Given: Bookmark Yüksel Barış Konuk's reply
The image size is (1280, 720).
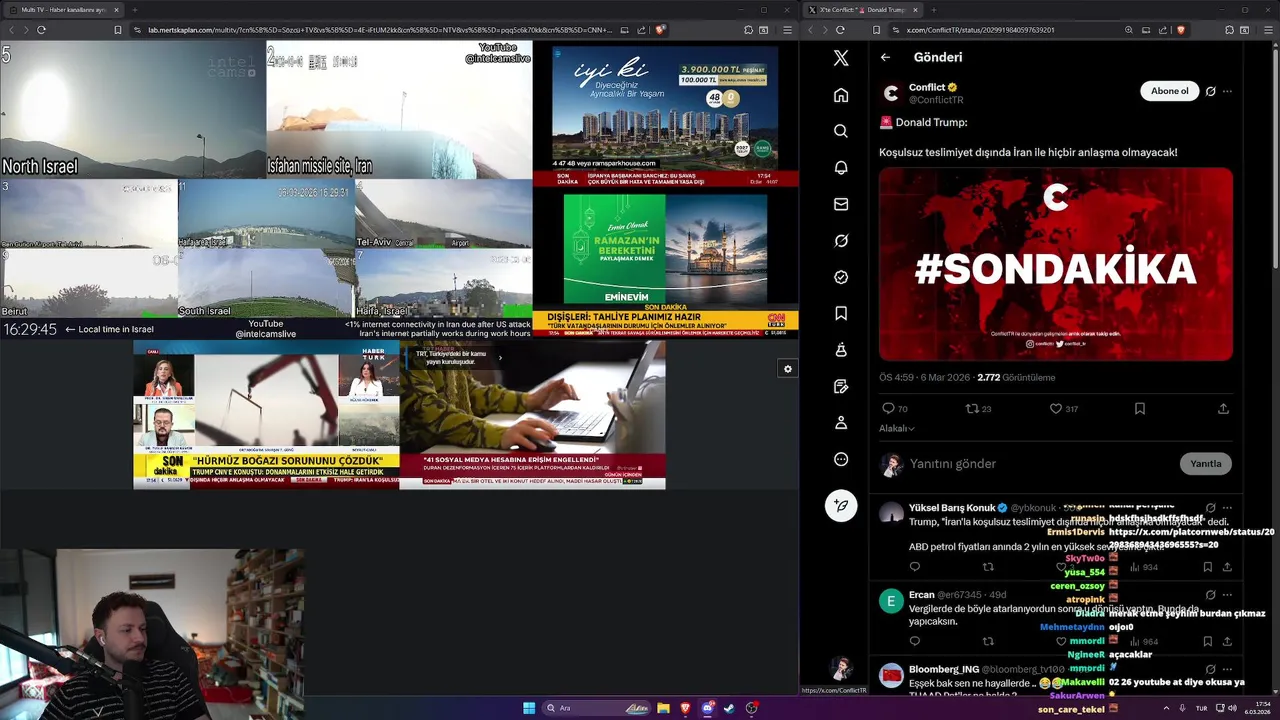Looking at the screenshot, I should pos(1208,567).
